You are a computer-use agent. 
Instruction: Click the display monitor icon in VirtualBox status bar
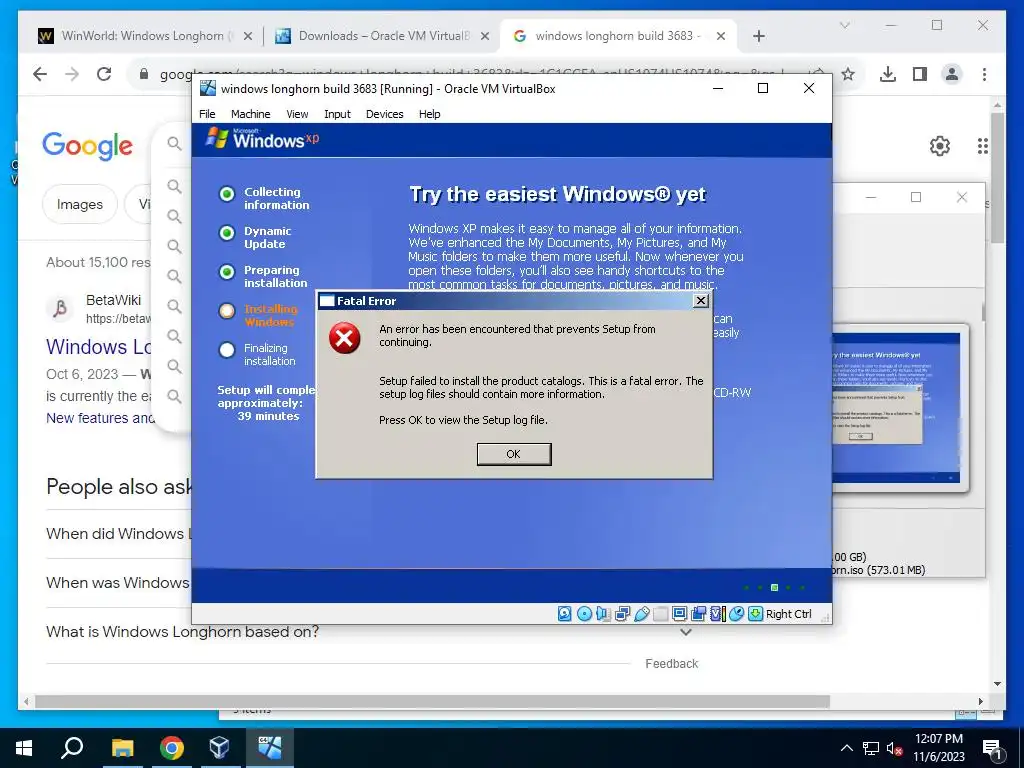pos(679,614)
